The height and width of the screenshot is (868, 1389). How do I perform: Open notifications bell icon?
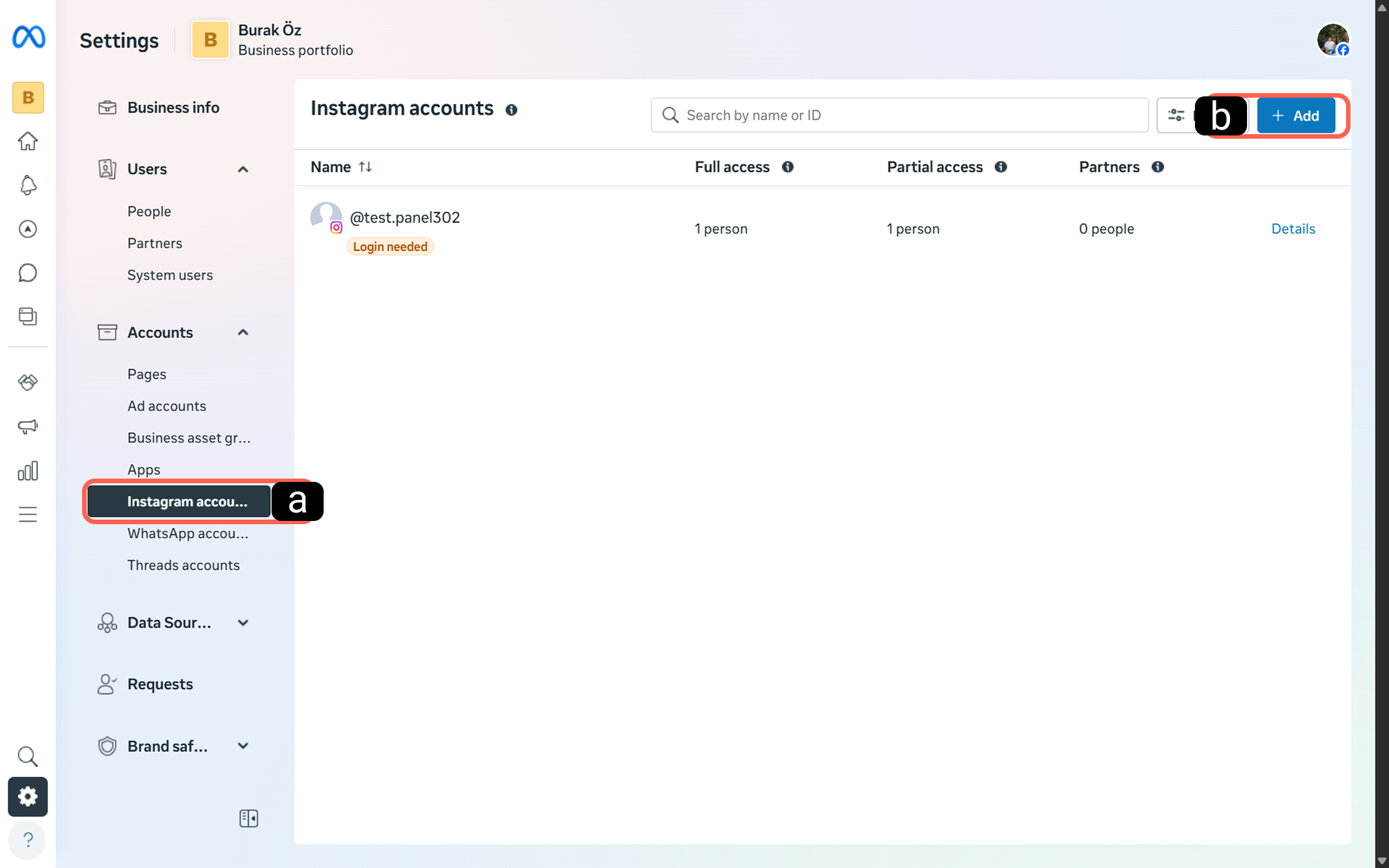(x=28, y=185)
